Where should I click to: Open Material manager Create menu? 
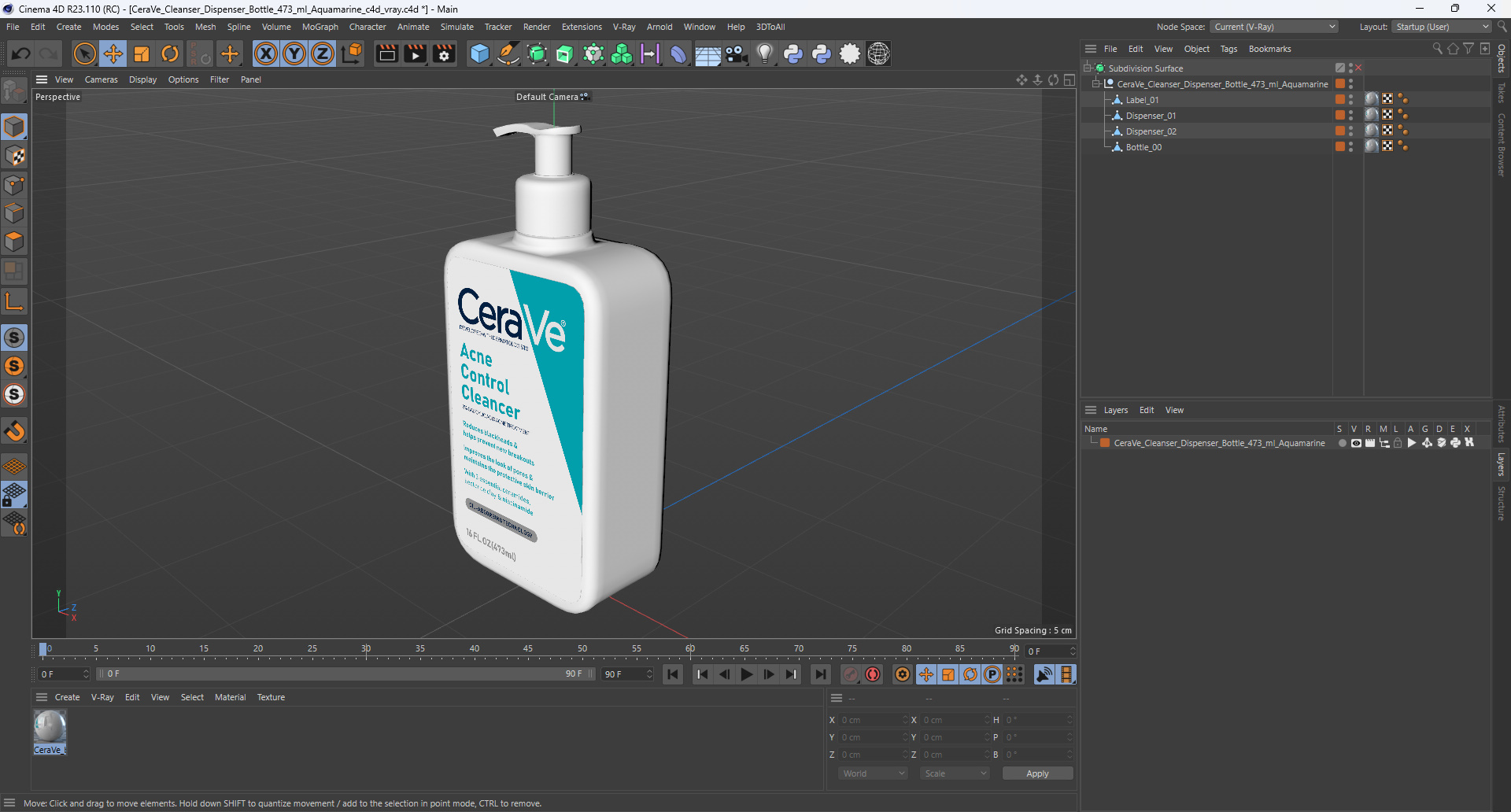click(x=67, y=697)
